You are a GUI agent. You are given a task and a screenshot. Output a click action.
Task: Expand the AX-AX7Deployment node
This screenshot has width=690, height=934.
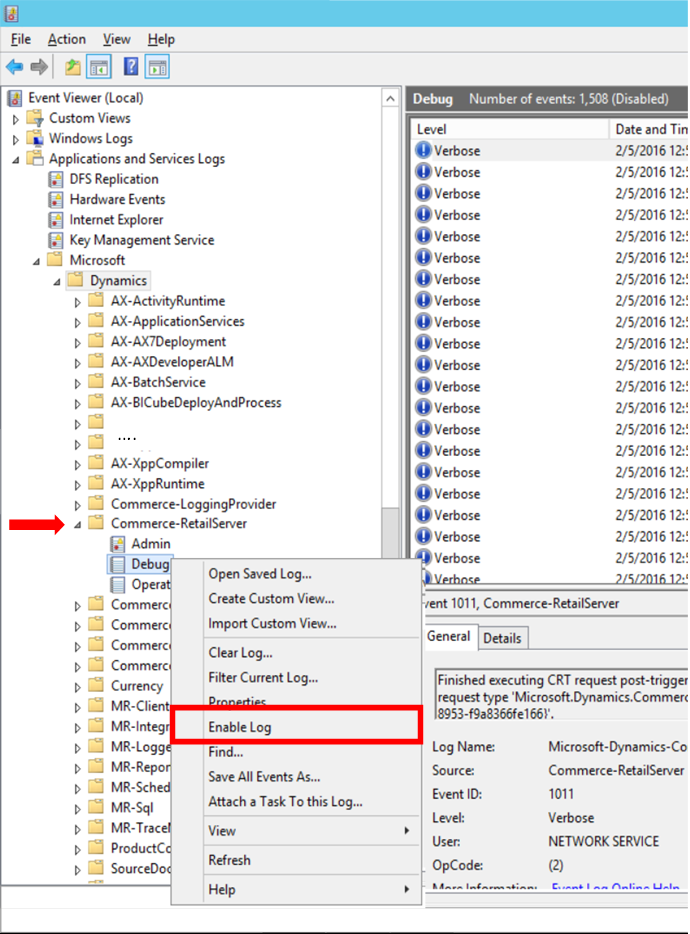[77, 343]
